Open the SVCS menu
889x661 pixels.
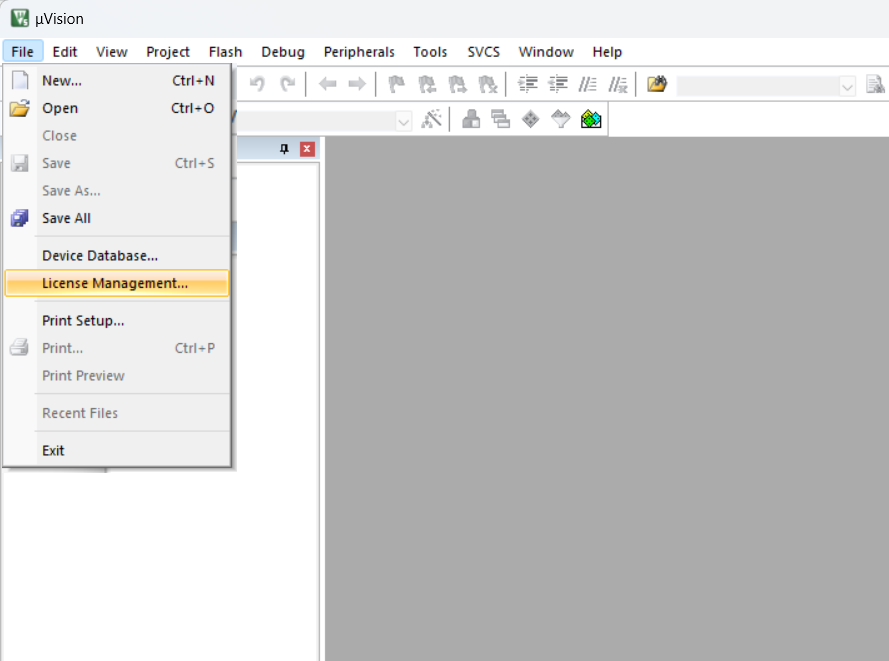click(x=484, y=52)
